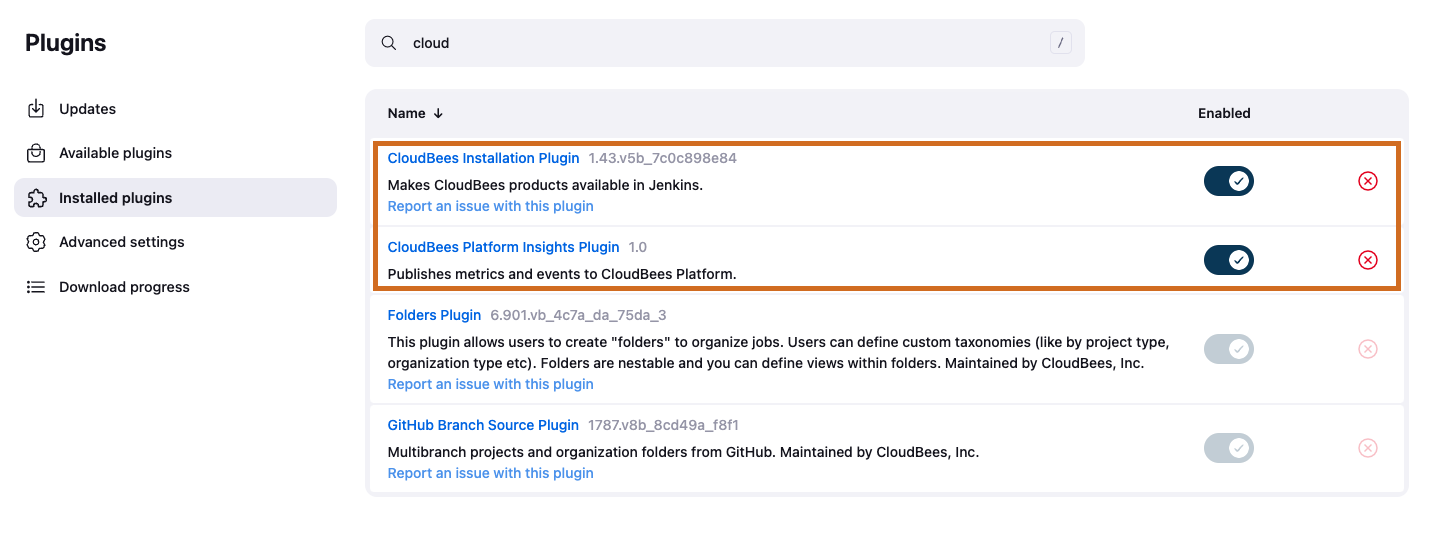Open the Updates section
The height and width of the screenshot is (541, 1433).
pos(175,109)
